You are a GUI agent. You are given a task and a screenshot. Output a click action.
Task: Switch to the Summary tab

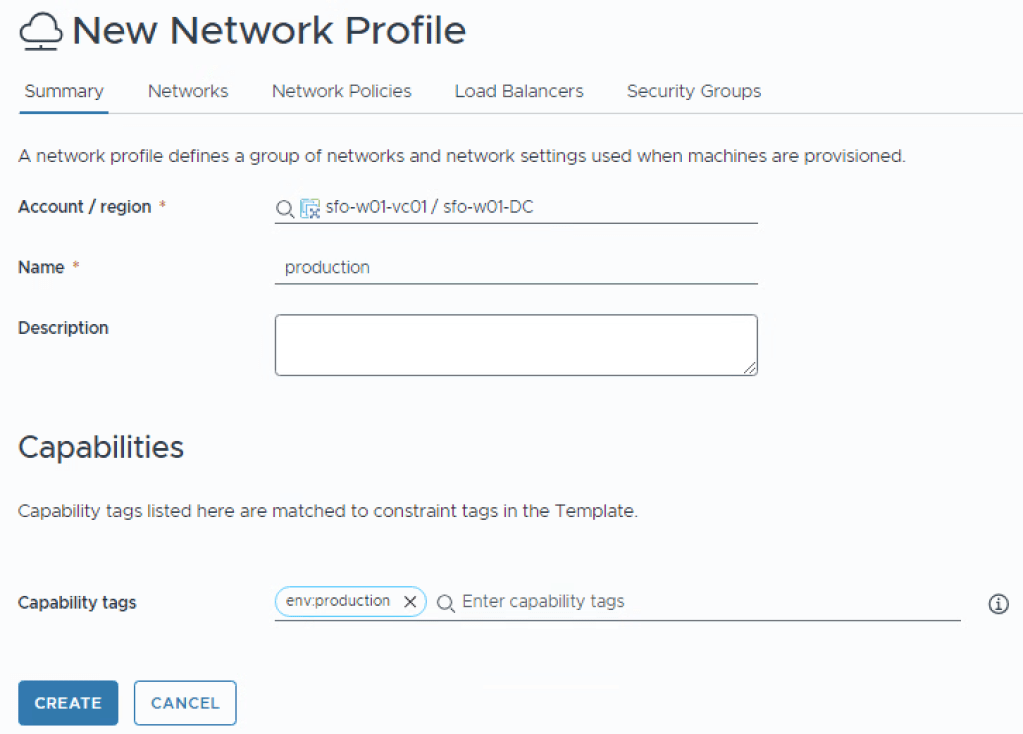click(64, 91)
